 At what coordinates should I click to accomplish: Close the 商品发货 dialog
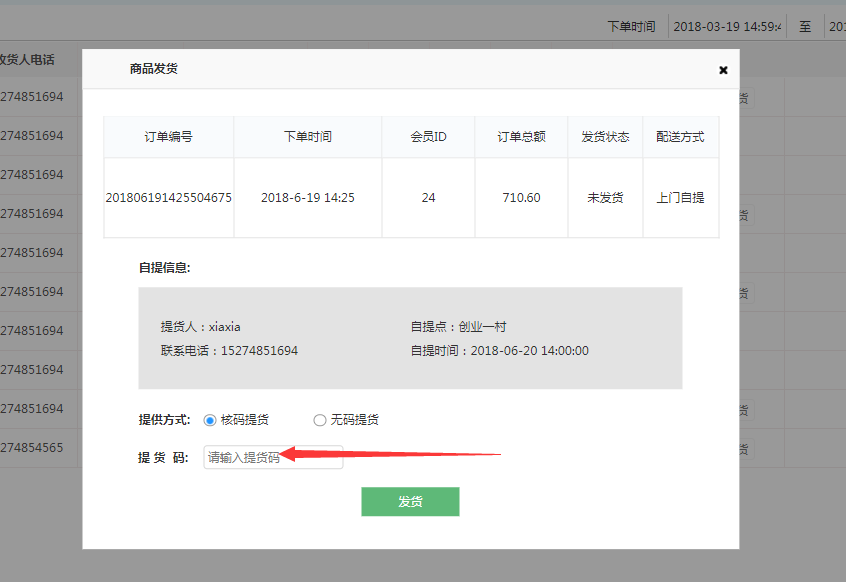click(723, 70)
